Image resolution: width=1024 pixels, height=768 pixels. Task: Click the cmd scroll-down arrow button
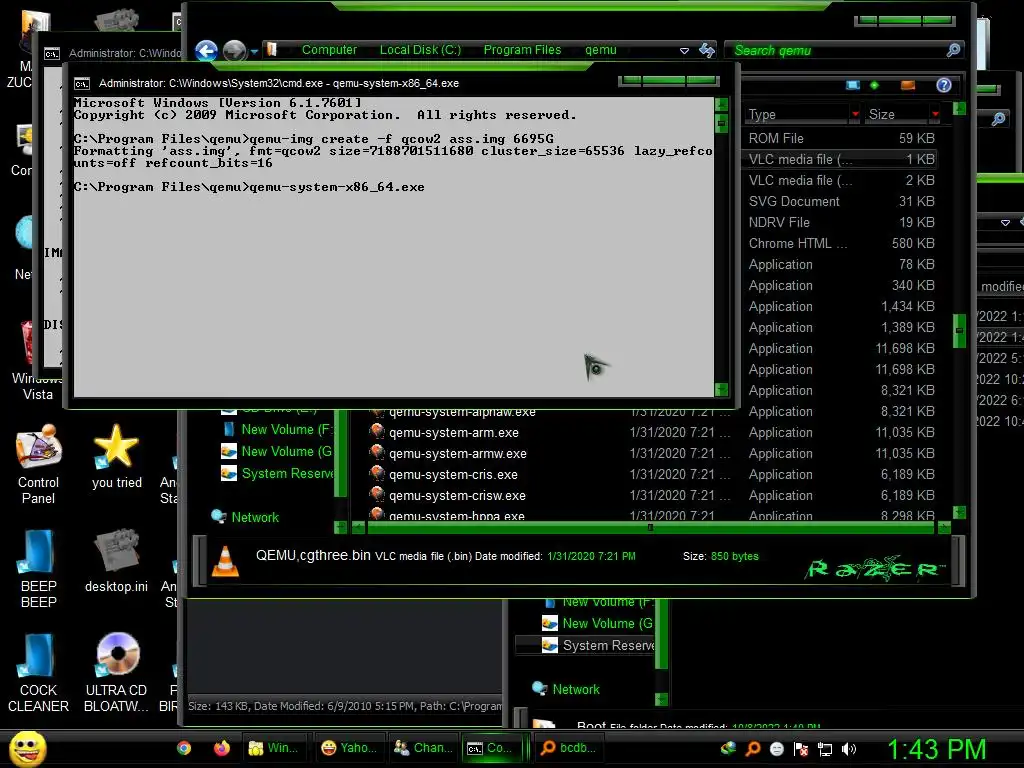pos(722,390)
